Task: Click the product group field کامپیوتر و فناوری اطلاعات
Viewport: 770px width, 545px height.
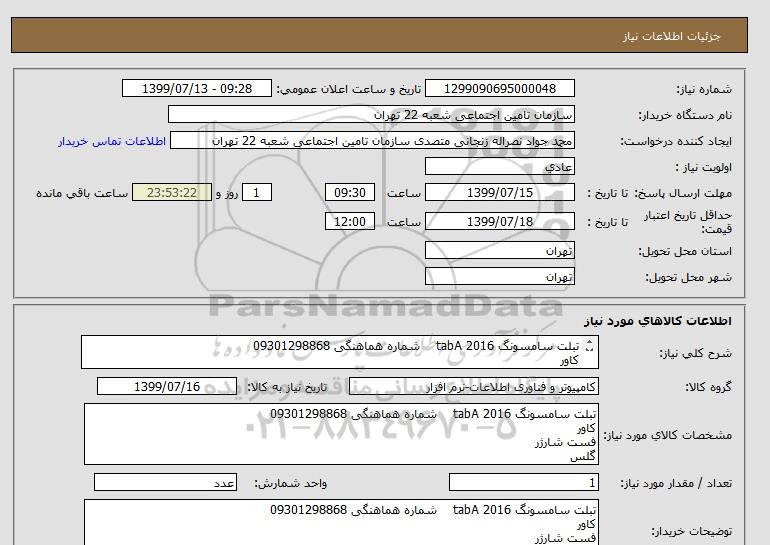Action: 474,387
